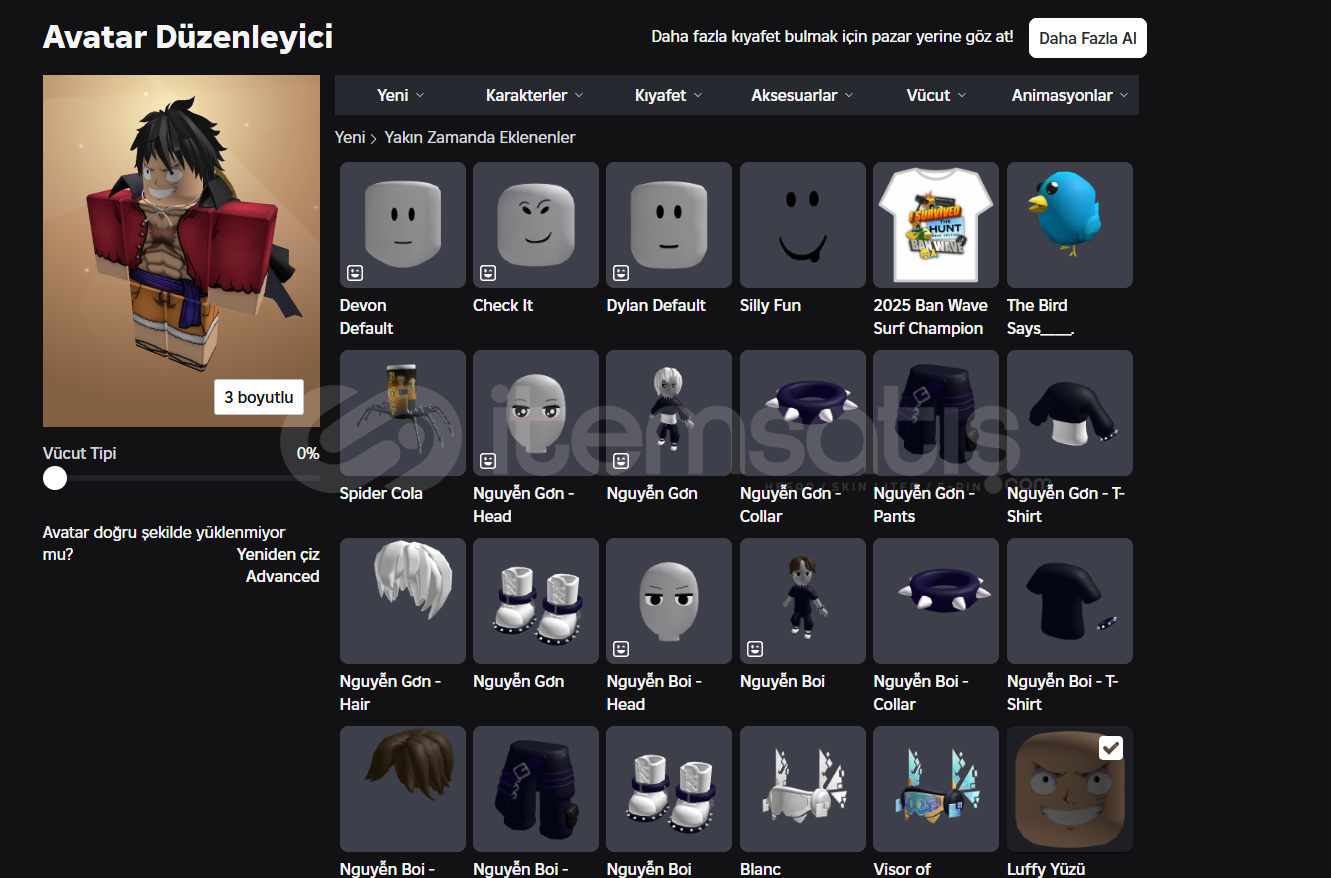Equip the 2025 Ban Wave Surf Champion shirt
This screenshot has width=1331, height=878.
pos(936,225)
